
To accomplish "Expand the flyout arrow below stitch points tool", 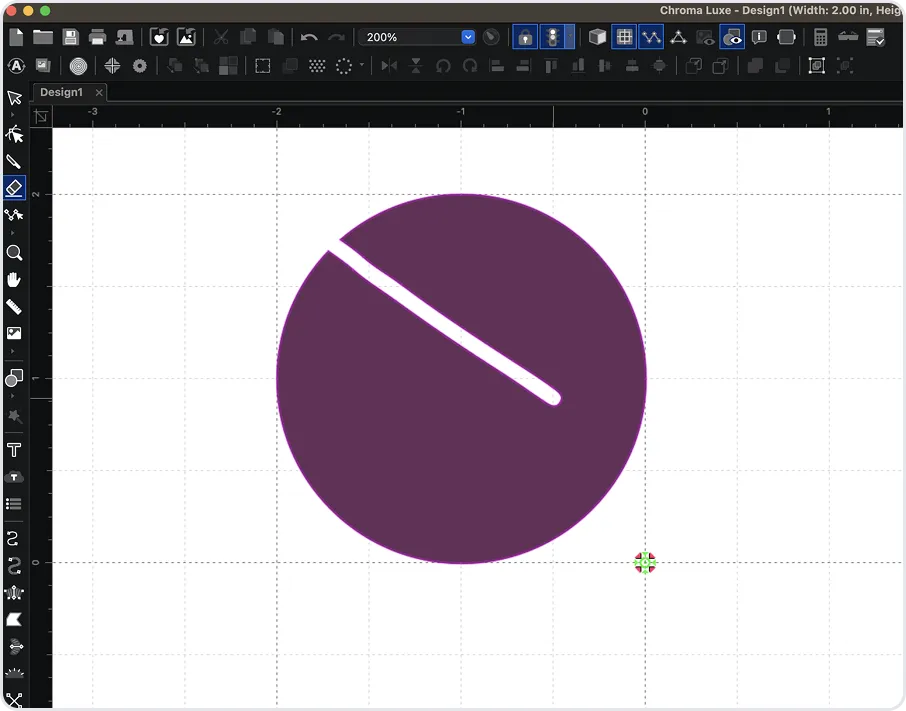I will 13,233.
